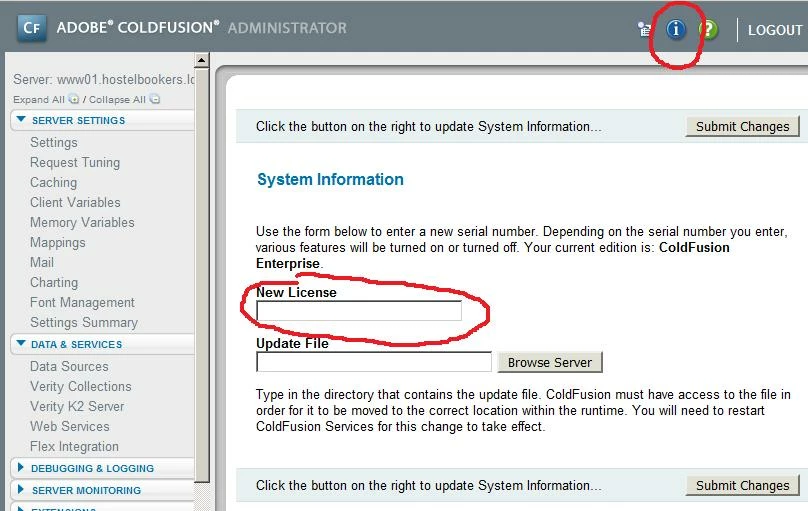Click the bottom Submit Changes button
808x511 pixels.
pos(742,485)
